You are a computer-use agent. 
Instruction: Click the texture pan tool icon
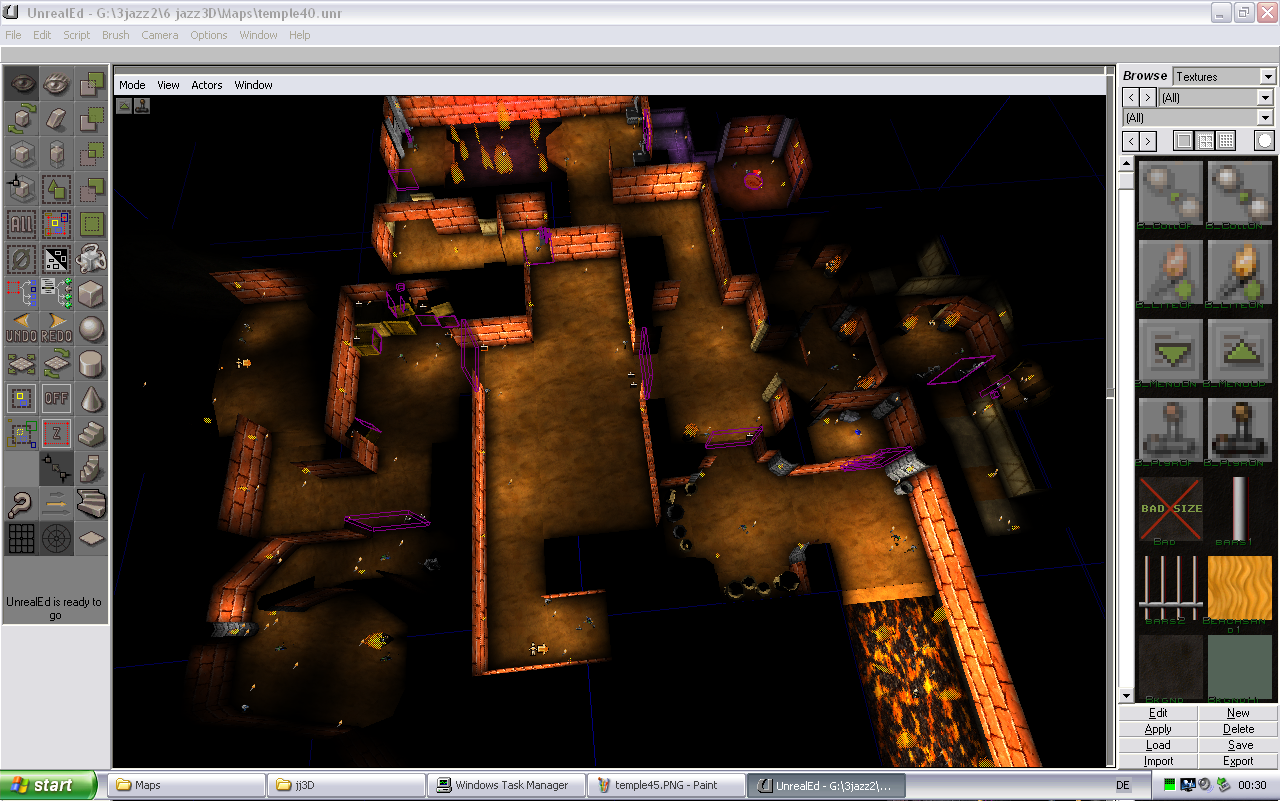tap(22, 364)
